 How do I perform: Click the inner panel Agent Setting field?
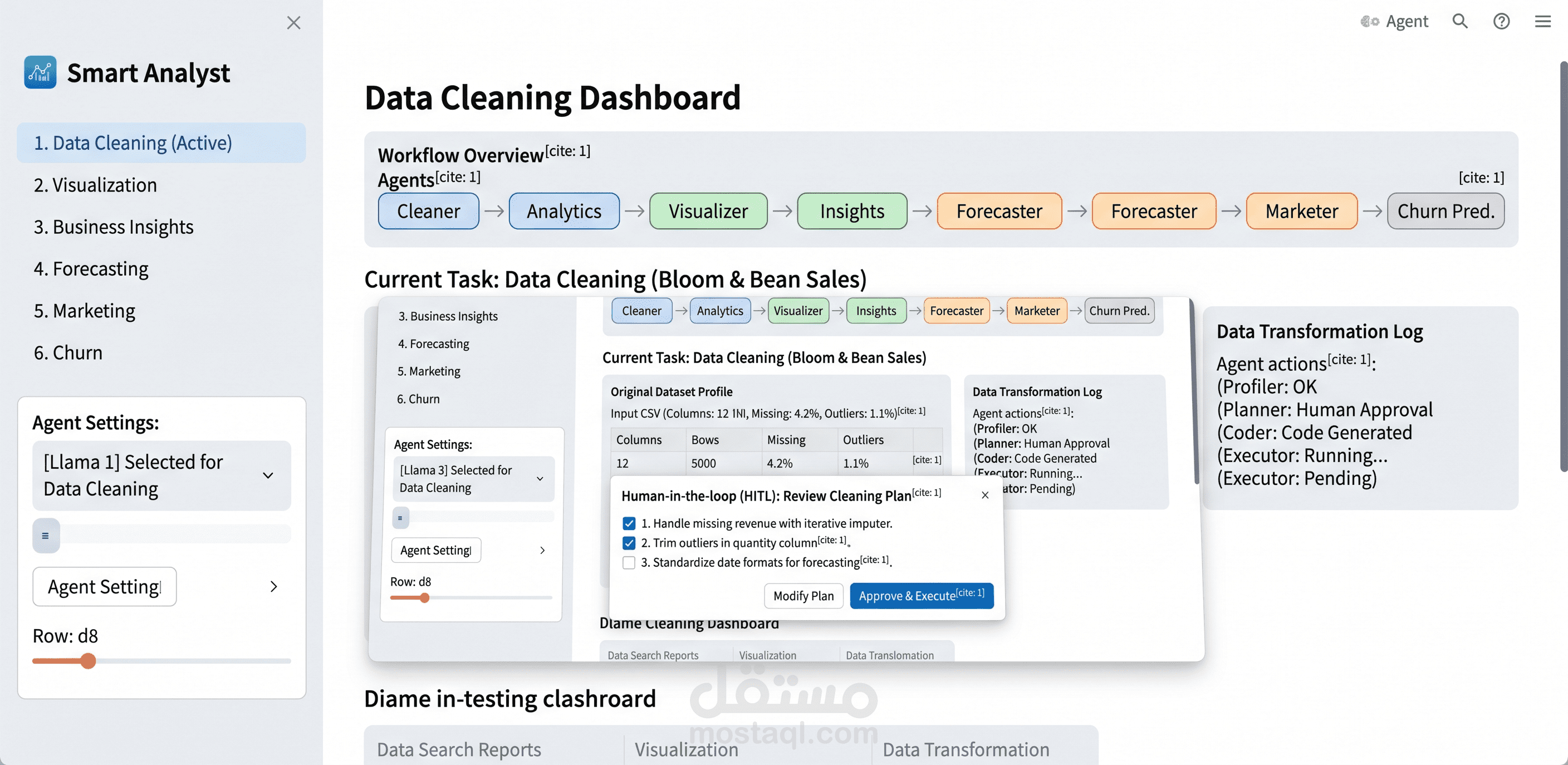point(436,550)
